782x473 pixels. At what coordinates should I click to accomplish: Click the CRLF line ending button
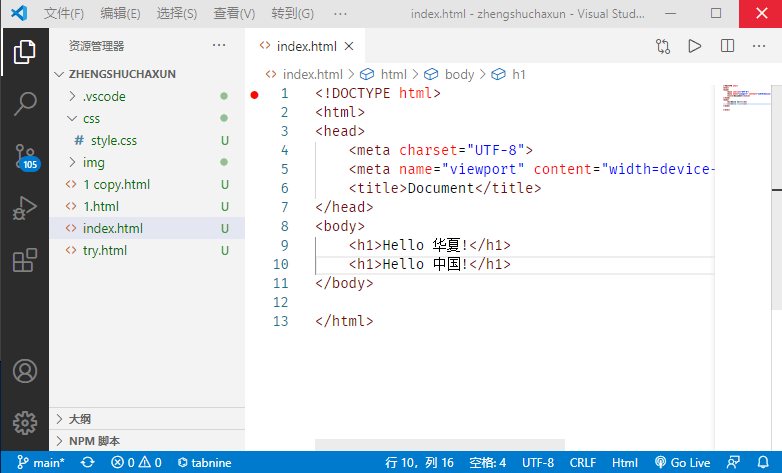tap(583, 463)
